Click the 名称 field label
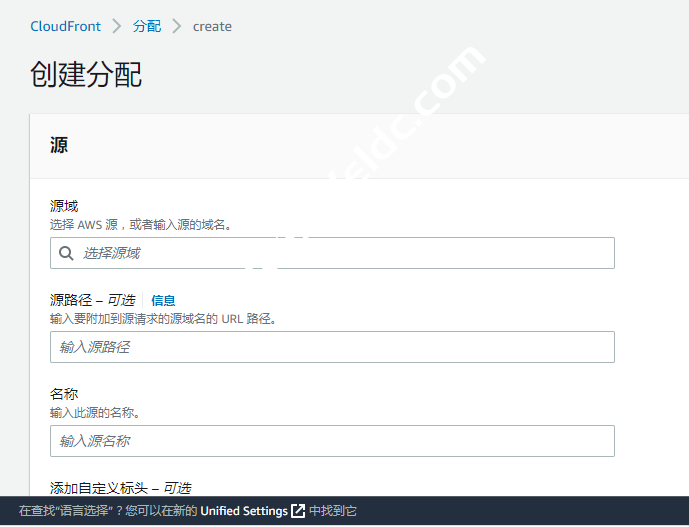 (64, 394)
